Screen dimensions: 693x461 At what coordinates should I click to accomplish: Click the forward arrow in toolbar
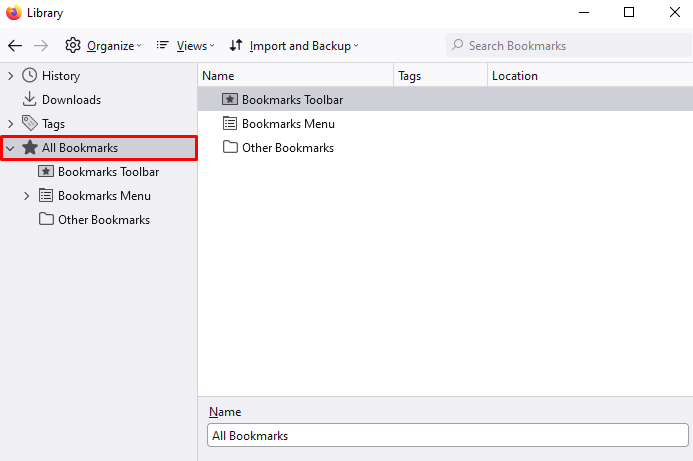(x=41, y=46)
